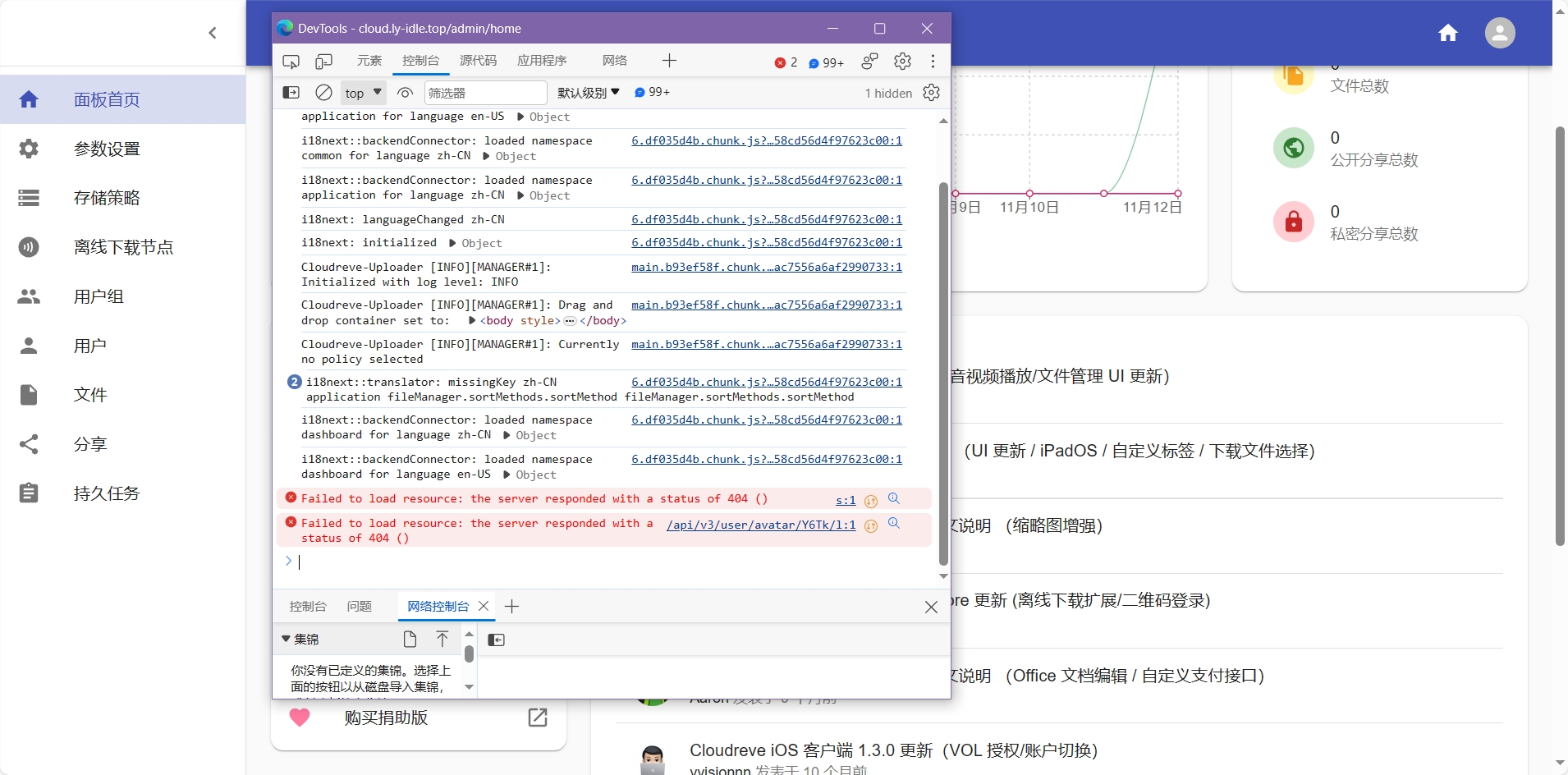Create a new snippet in 集锦 panel
The height and width of the screenshot is (775, 1568).
410,639
